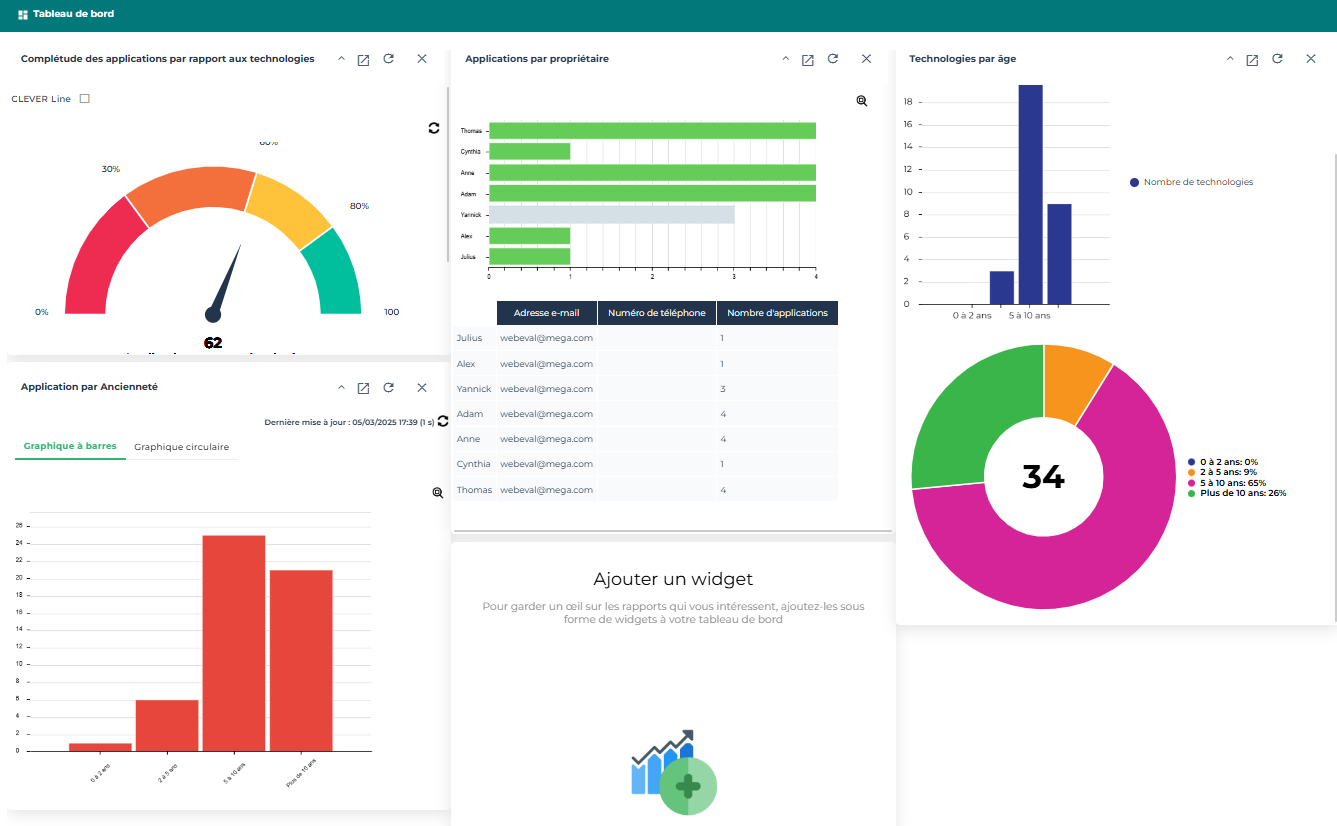Refresh the Technologies par âge widget
The image size is (1337, 826).
pyautogui.click(x=1277, y=59)
